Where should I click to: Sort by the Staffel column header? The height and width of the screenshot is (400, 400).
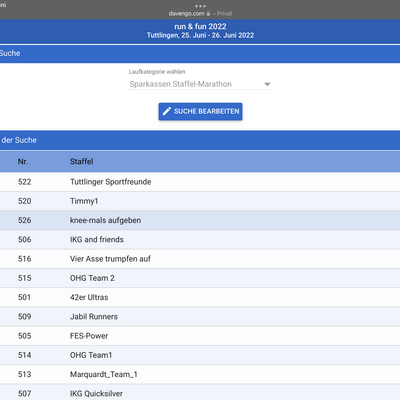point(81,162)
